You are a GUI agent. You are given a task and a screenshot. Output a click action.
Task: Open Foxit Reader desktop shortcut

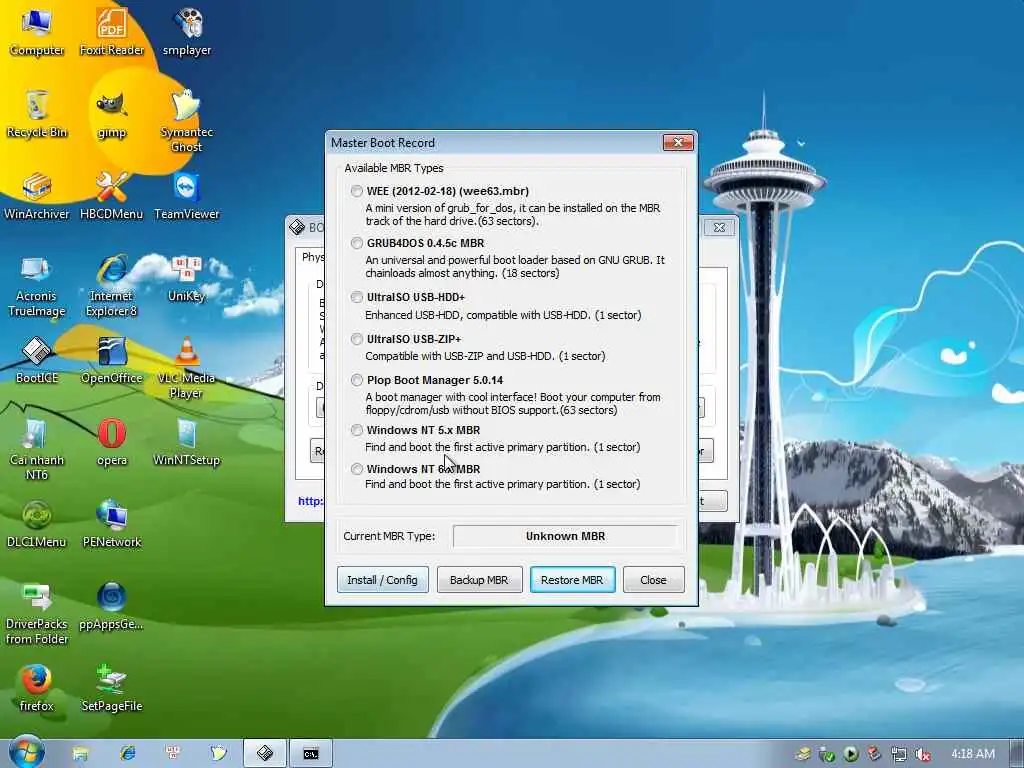[x=112, y=31]
